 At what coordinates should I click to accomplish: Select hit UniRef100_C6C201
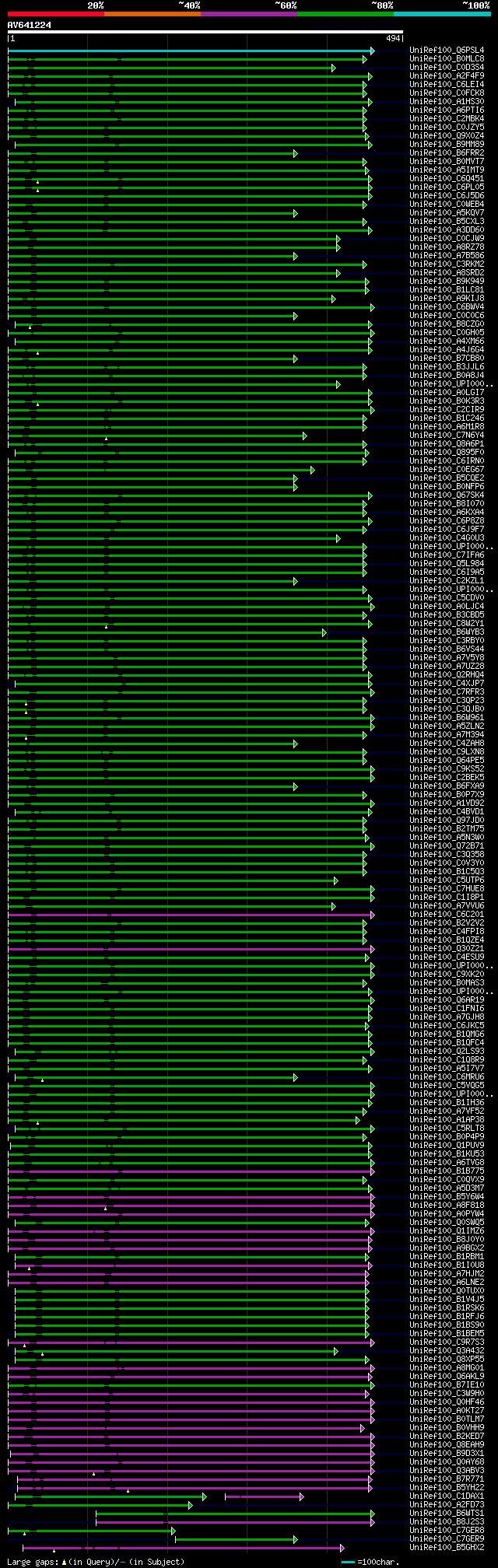pos(447,914)
